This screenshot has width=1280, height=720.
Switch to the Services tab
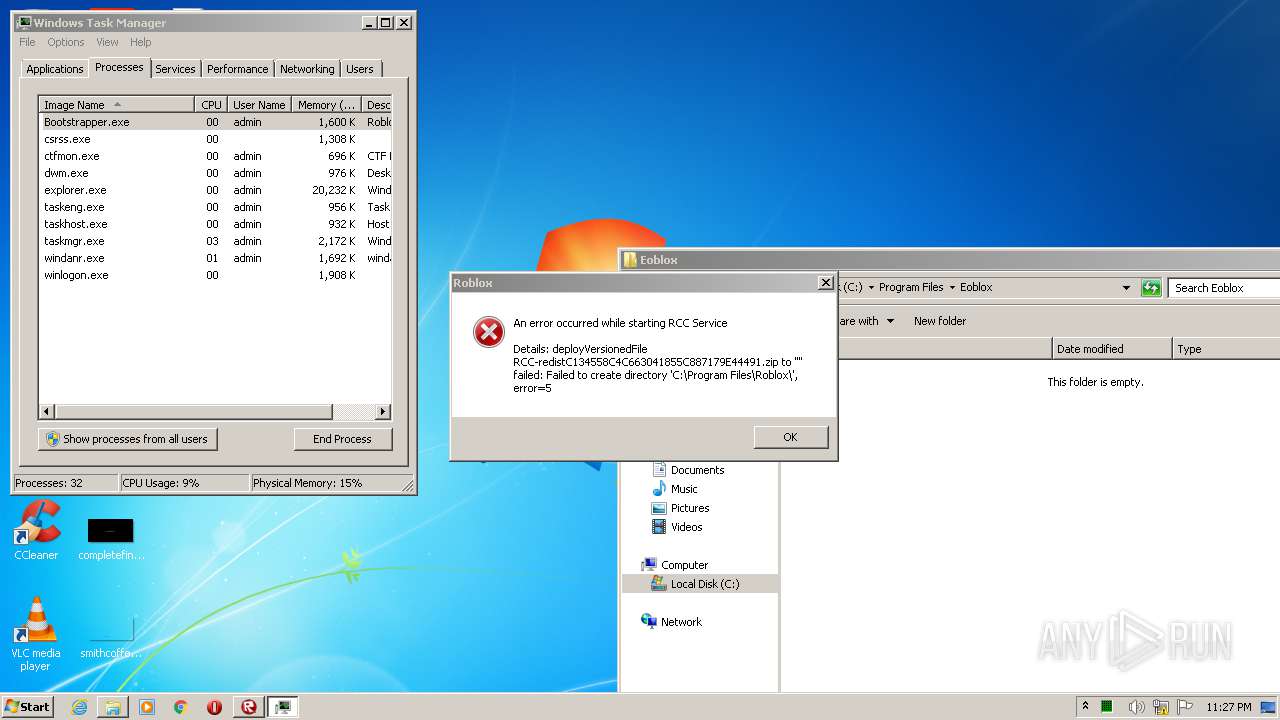175,69
